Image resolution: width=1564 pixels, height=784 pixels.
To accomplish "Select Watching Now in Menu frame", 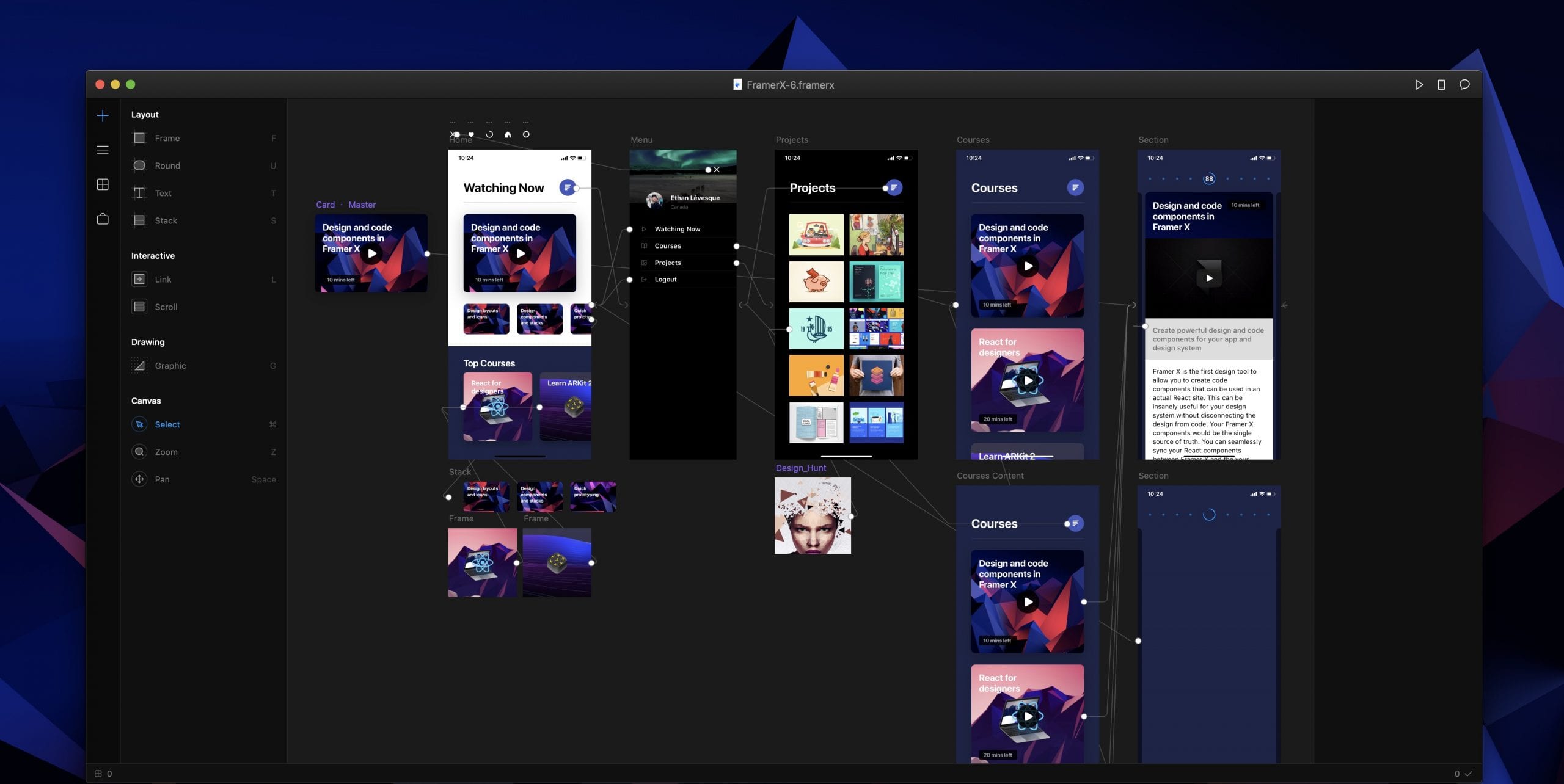I will (x=677, y=229).
